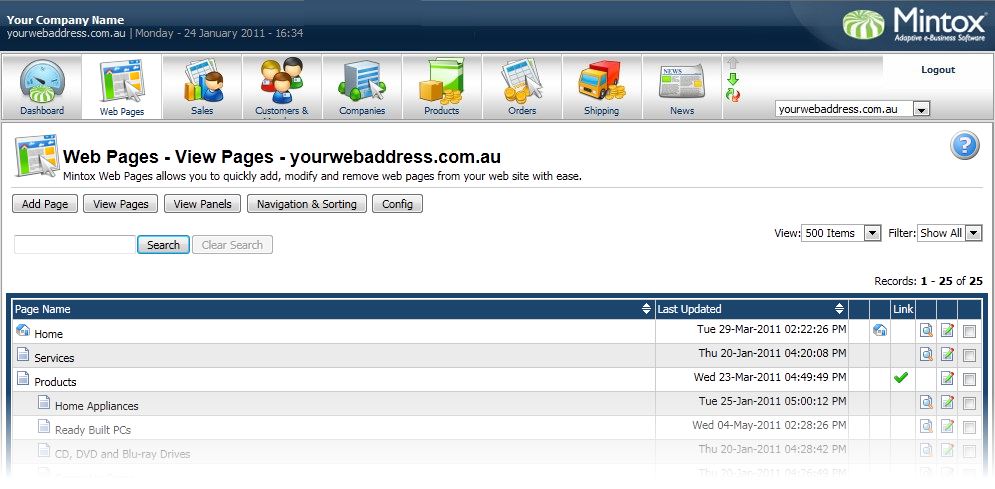Click the date Wed 04-May-2011 02:28:26 PM
This screenshot has width=995, height=489.
click(x=769, y=425)
